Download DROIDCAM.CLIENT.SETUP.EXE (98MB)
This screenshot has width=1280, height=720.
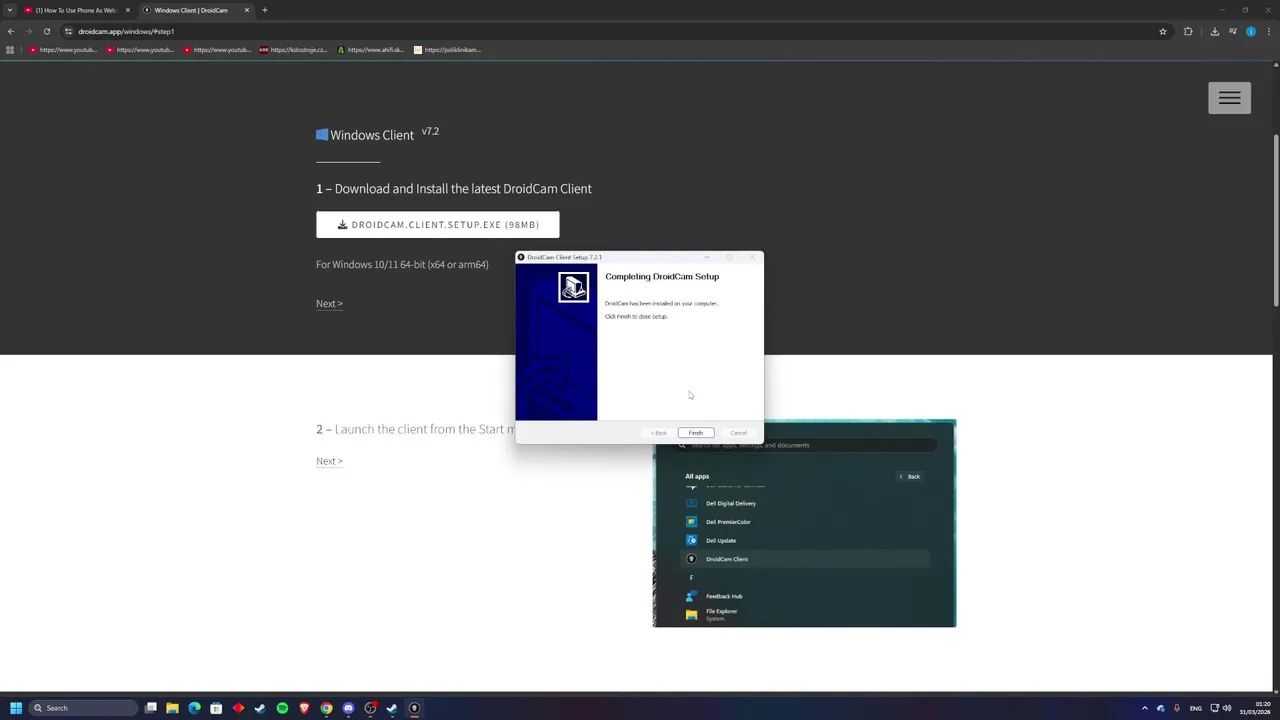[x=438, y=225]
